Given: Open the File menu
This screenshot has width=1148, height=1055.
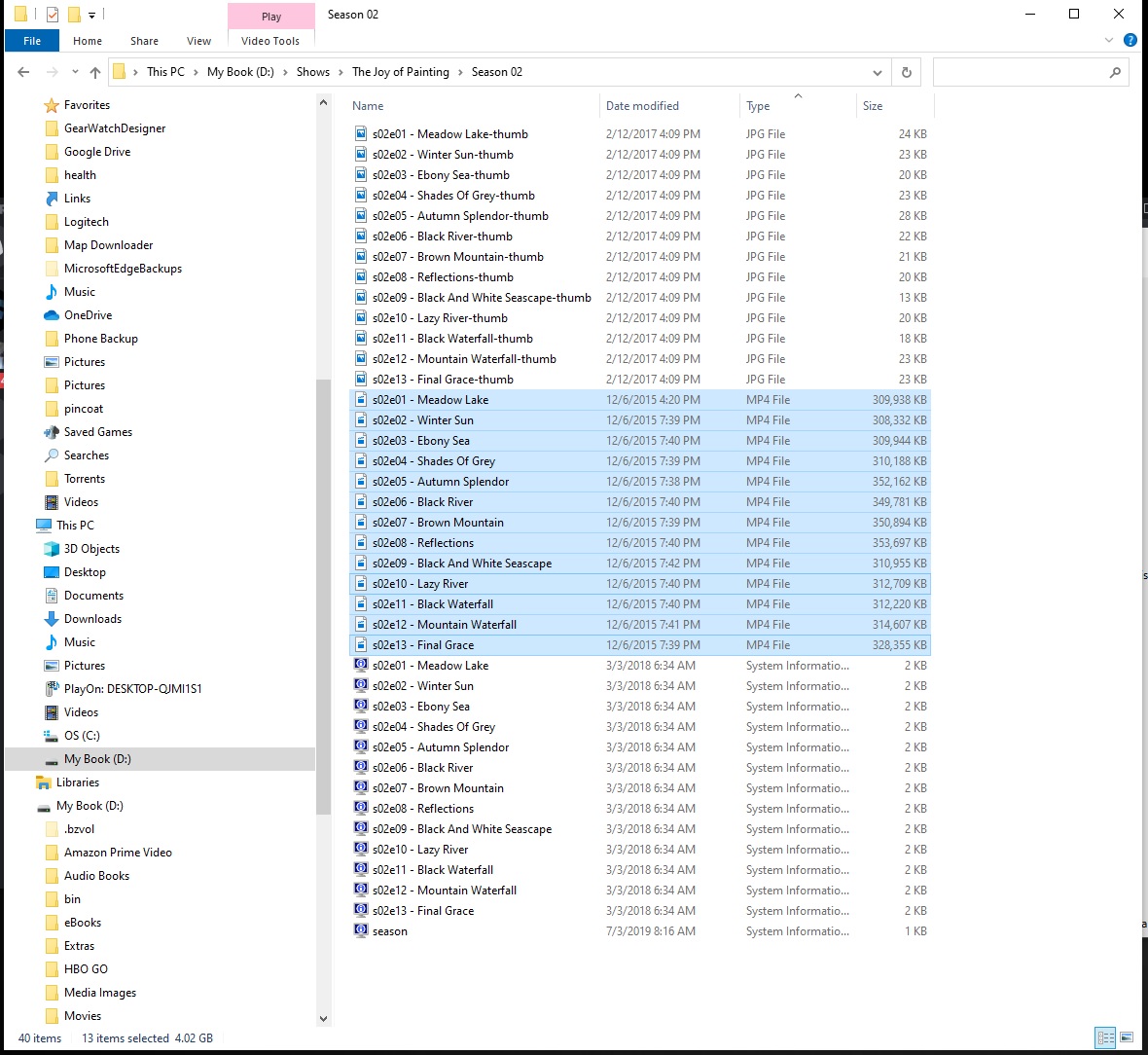Looking at the screenshot, I should click(x=31, y=41).
